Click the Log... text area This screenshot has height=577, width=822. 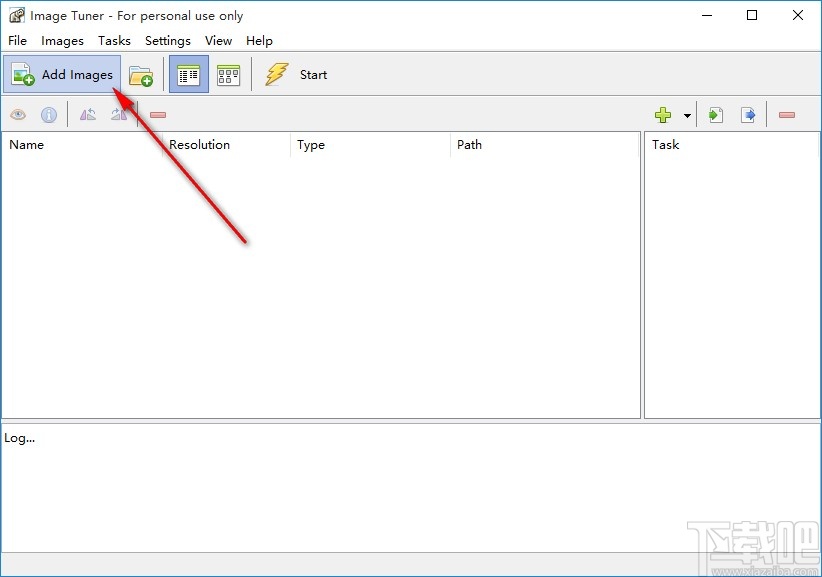tap(410, 487)
